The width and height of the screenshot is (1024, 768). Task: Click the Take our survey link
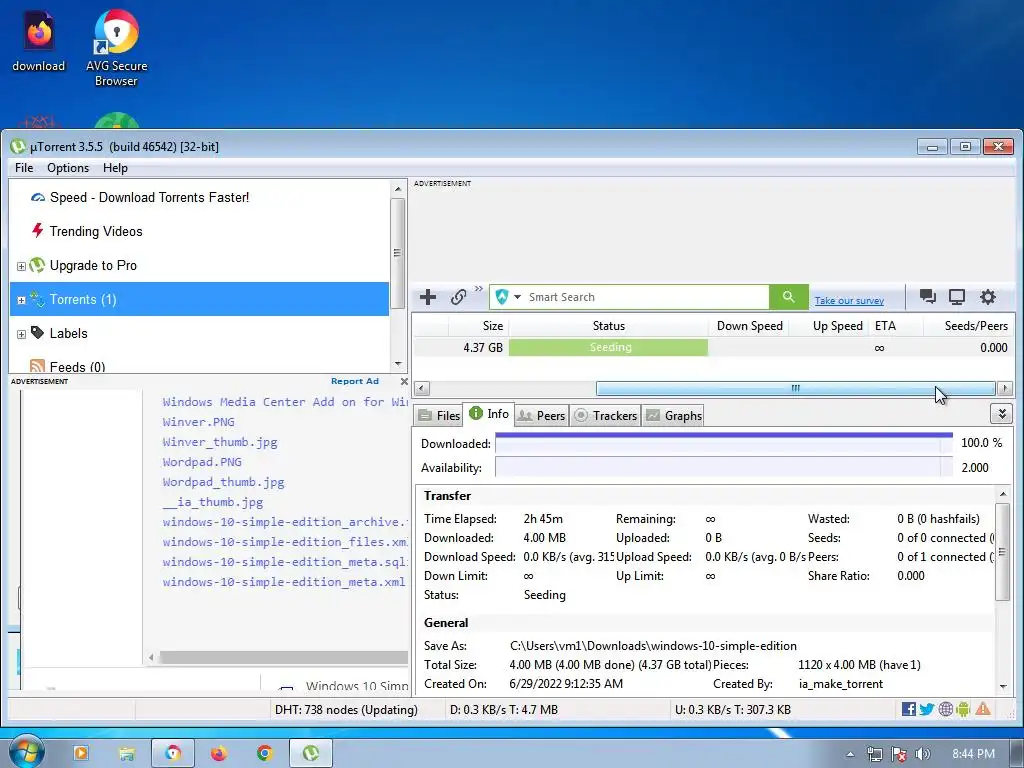849,300
